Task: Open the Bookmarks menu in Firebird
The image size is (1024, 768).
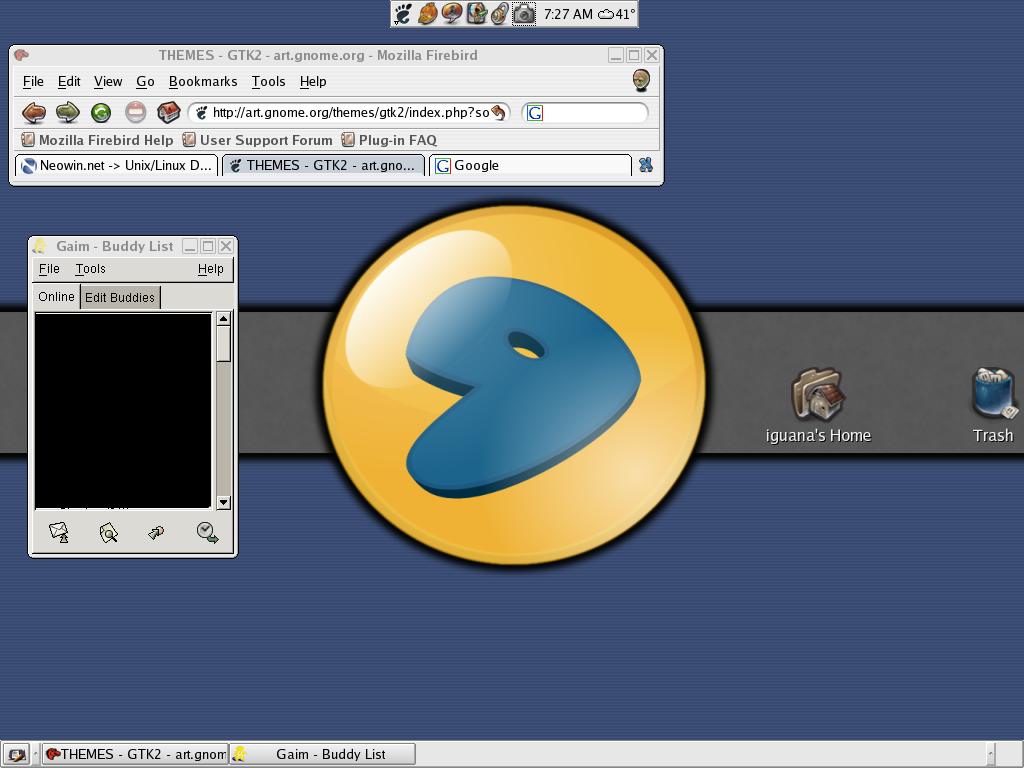Action: coord(203,82)
